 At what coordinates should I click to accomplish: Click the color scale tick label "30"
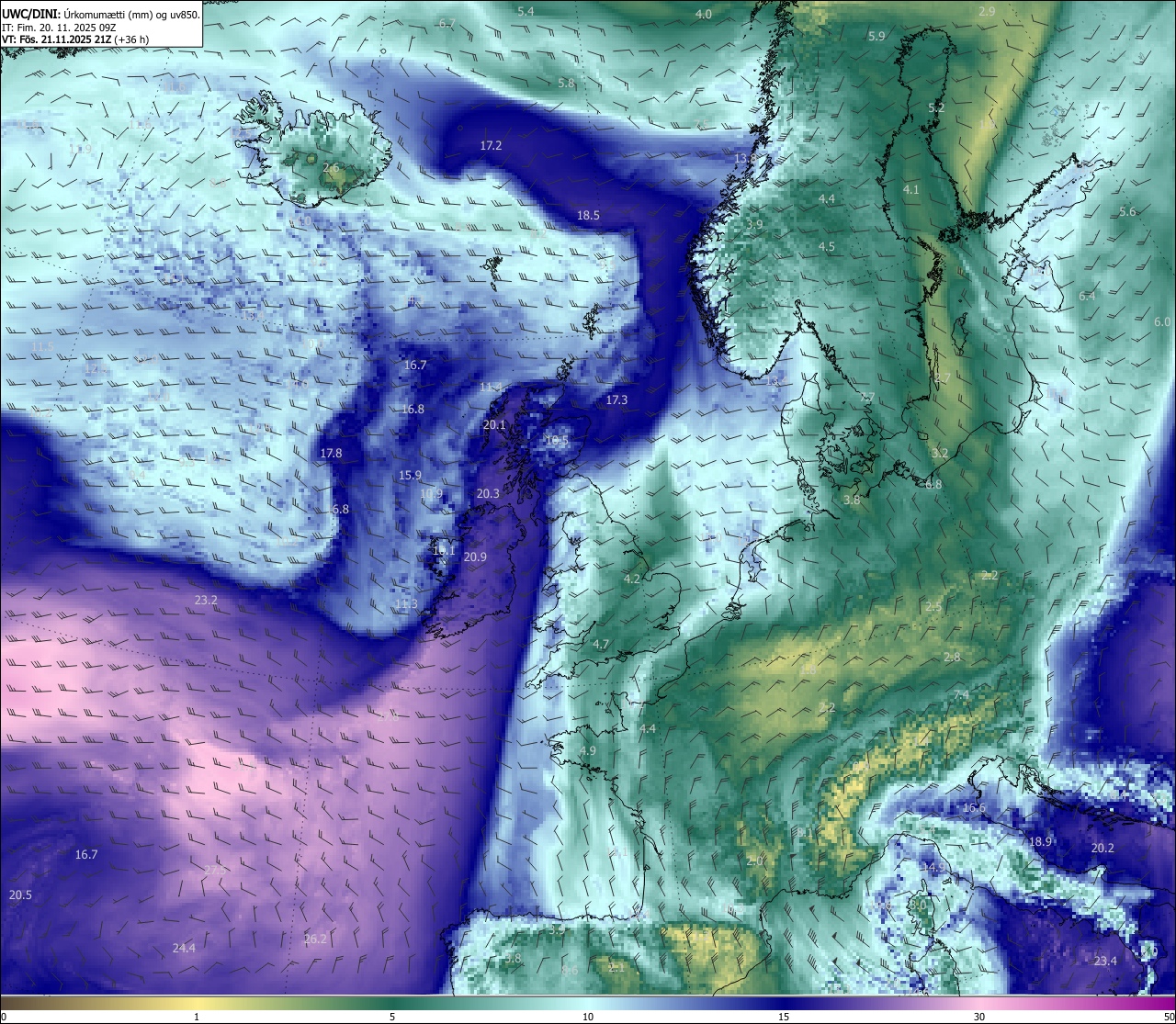[x=979, y=1017]
